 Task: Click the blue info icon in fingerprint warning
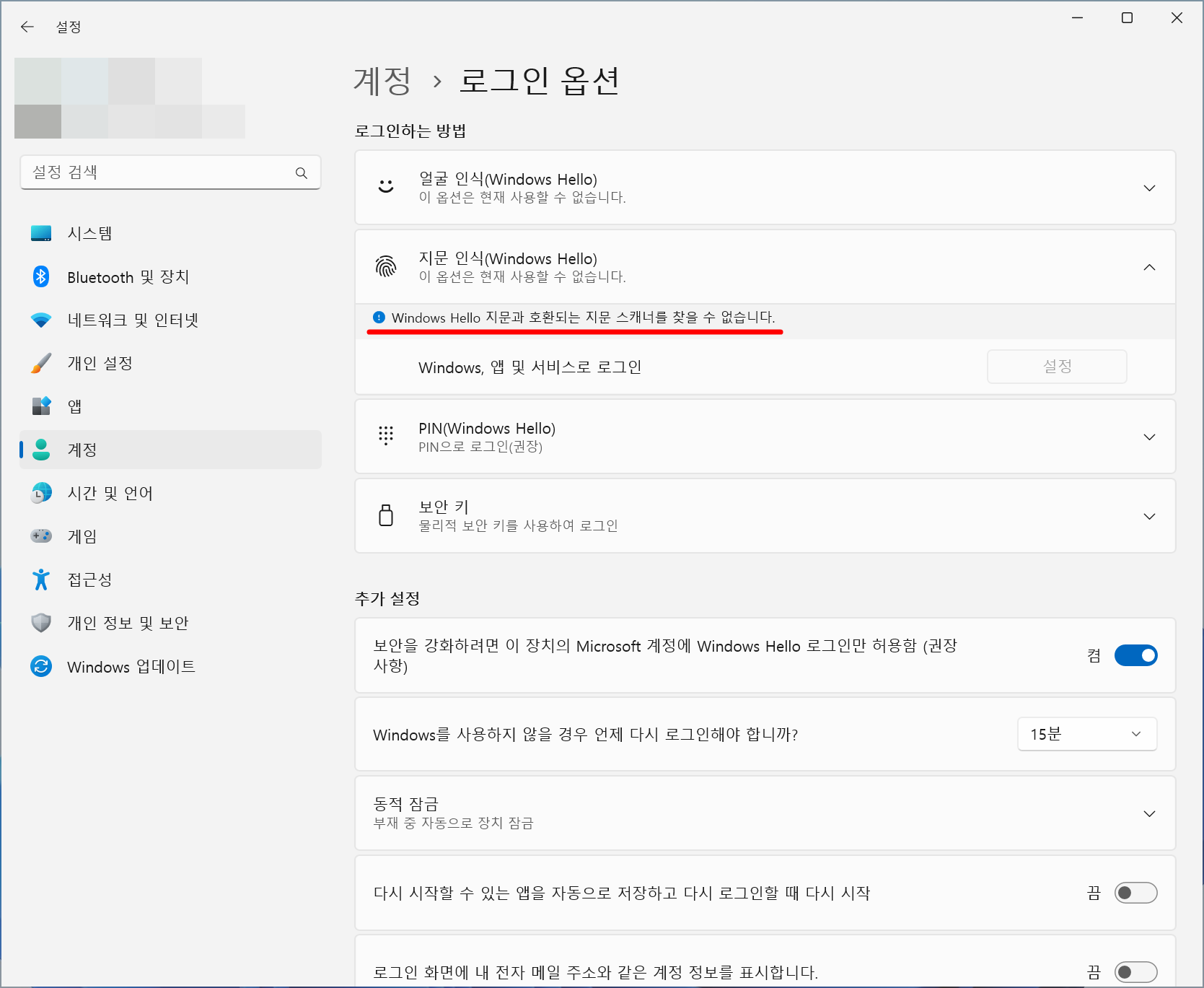tap(379, 317)
